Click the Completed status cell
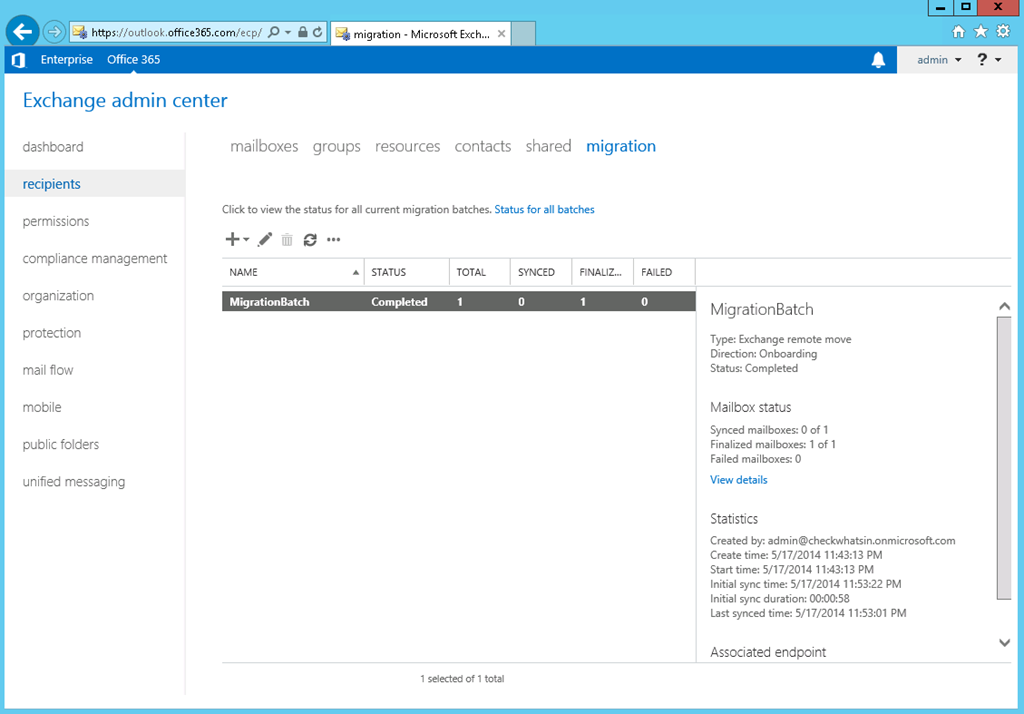Viewport: 1024px width, 714px height. 399,302
